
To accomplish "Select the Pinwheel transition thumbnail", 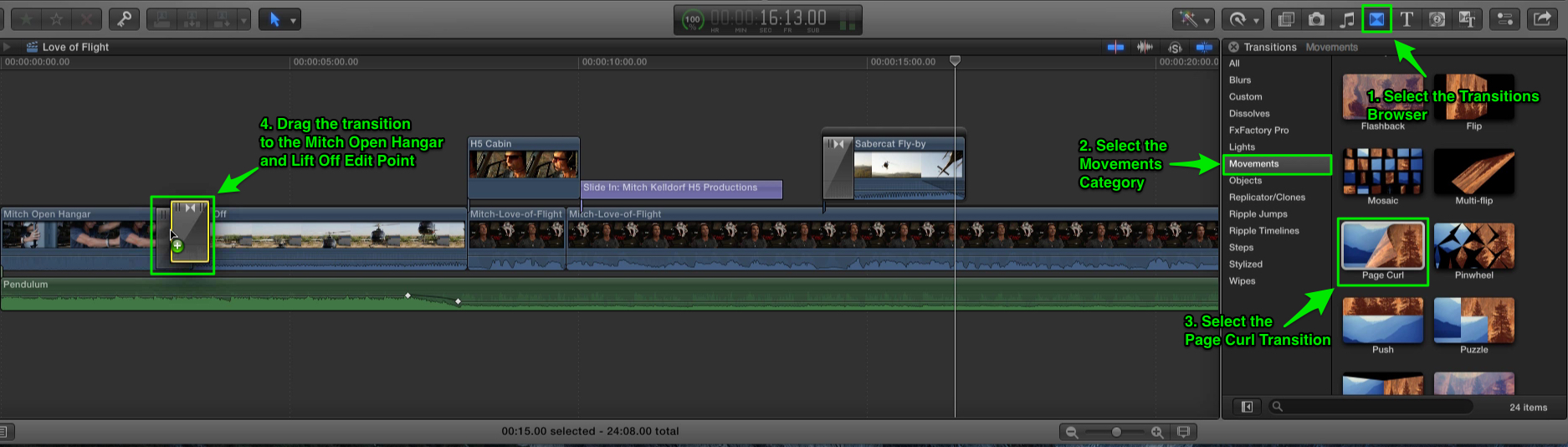I will click(x=1473, y=246).
